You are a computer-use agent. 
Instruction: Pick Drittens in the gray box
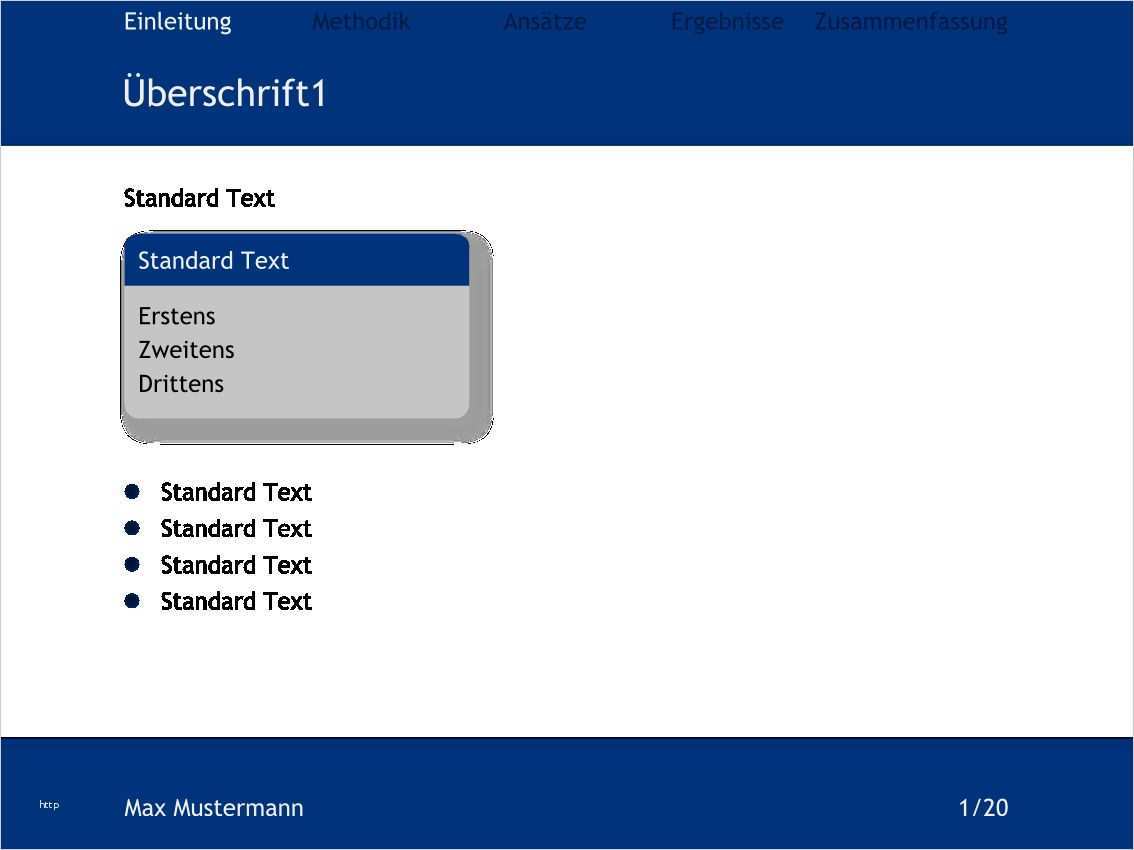pos(181,384)
